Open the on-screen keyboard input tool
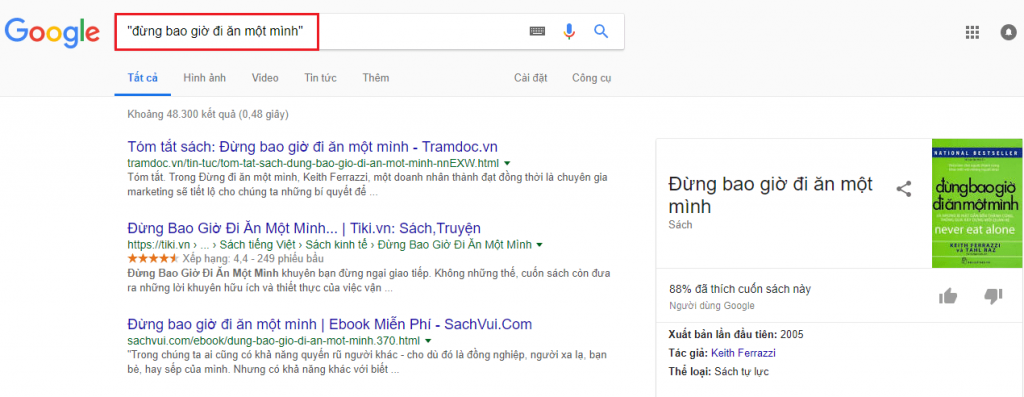 click(x=537, y=31)
